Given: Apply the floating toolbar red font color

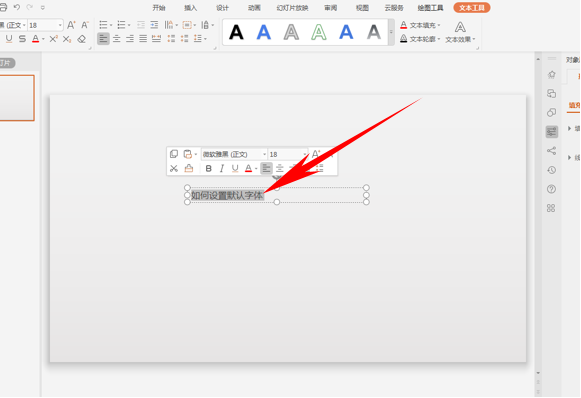Looking at the screenshot, I should point(248,169).
